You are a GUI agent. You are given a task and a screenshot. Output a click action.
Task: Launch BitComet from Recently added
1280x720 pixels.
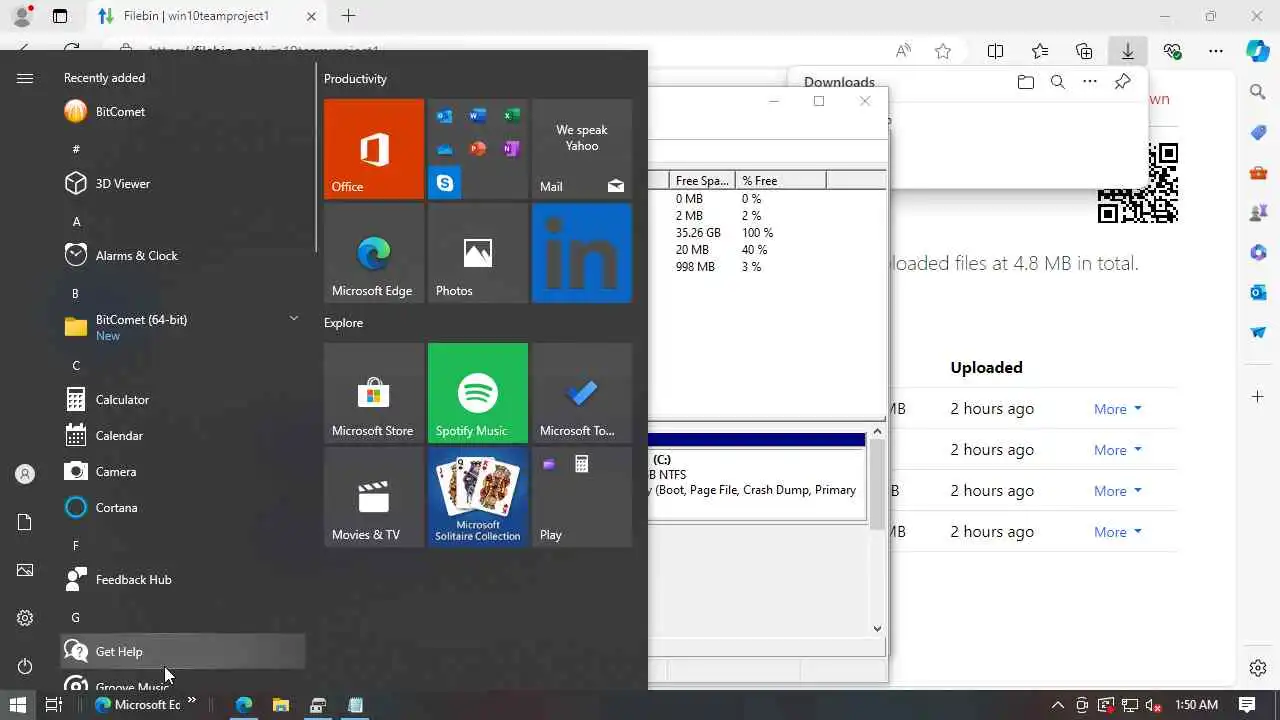pyautogui.click(x=183, y=112)
